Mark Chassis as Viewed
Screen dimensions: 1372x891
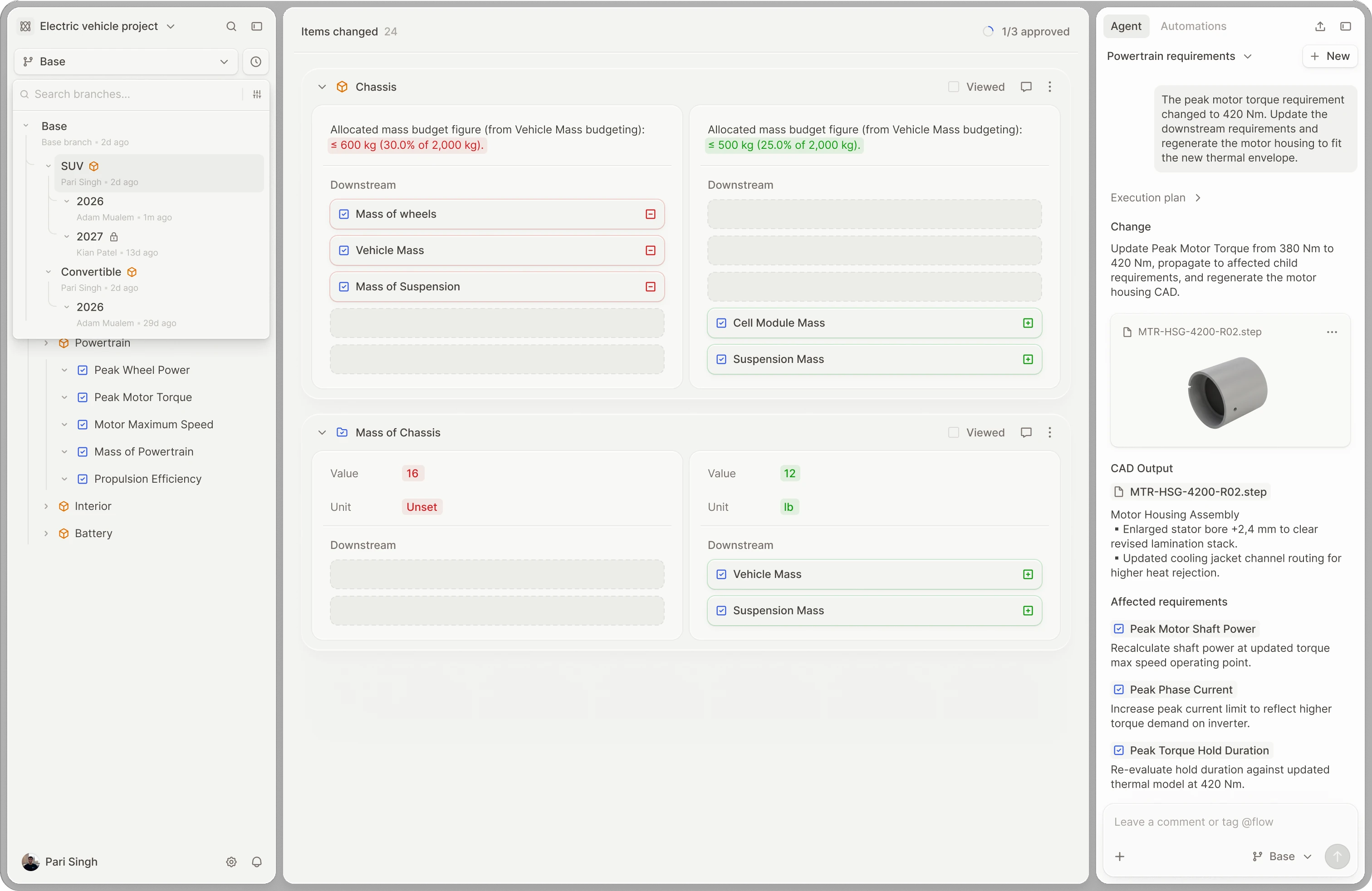point(954,87)
